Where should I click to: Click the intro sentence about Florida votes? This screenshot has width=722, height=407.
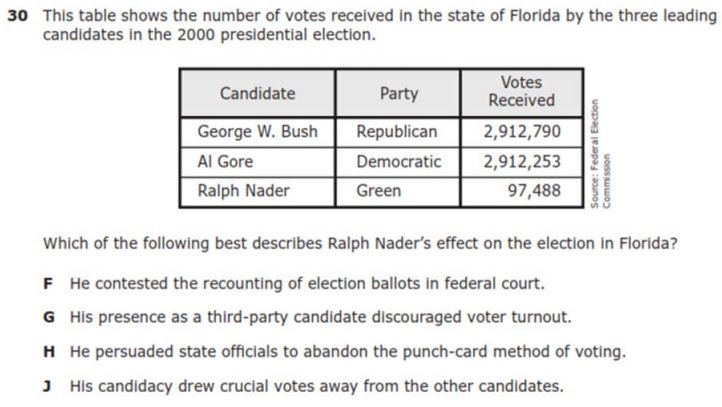pyautogui.click(x=380, y=25)
